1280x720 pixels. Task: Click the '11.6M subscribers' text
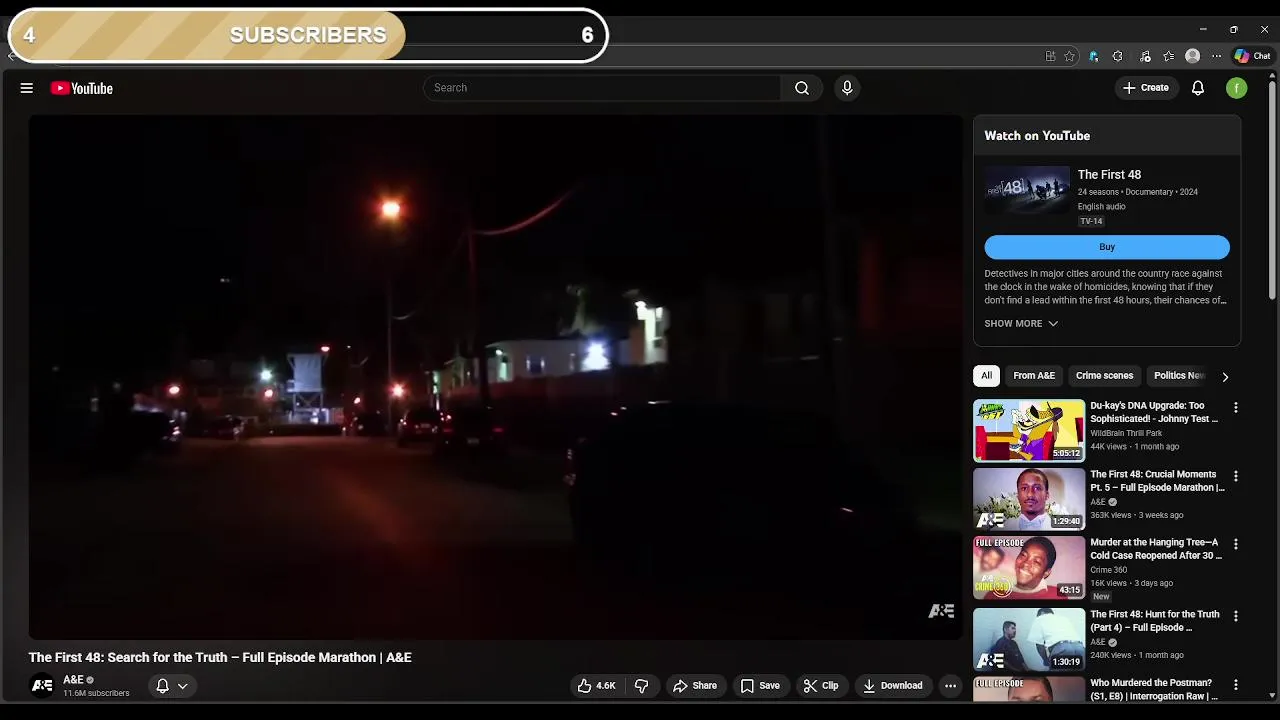96,693
